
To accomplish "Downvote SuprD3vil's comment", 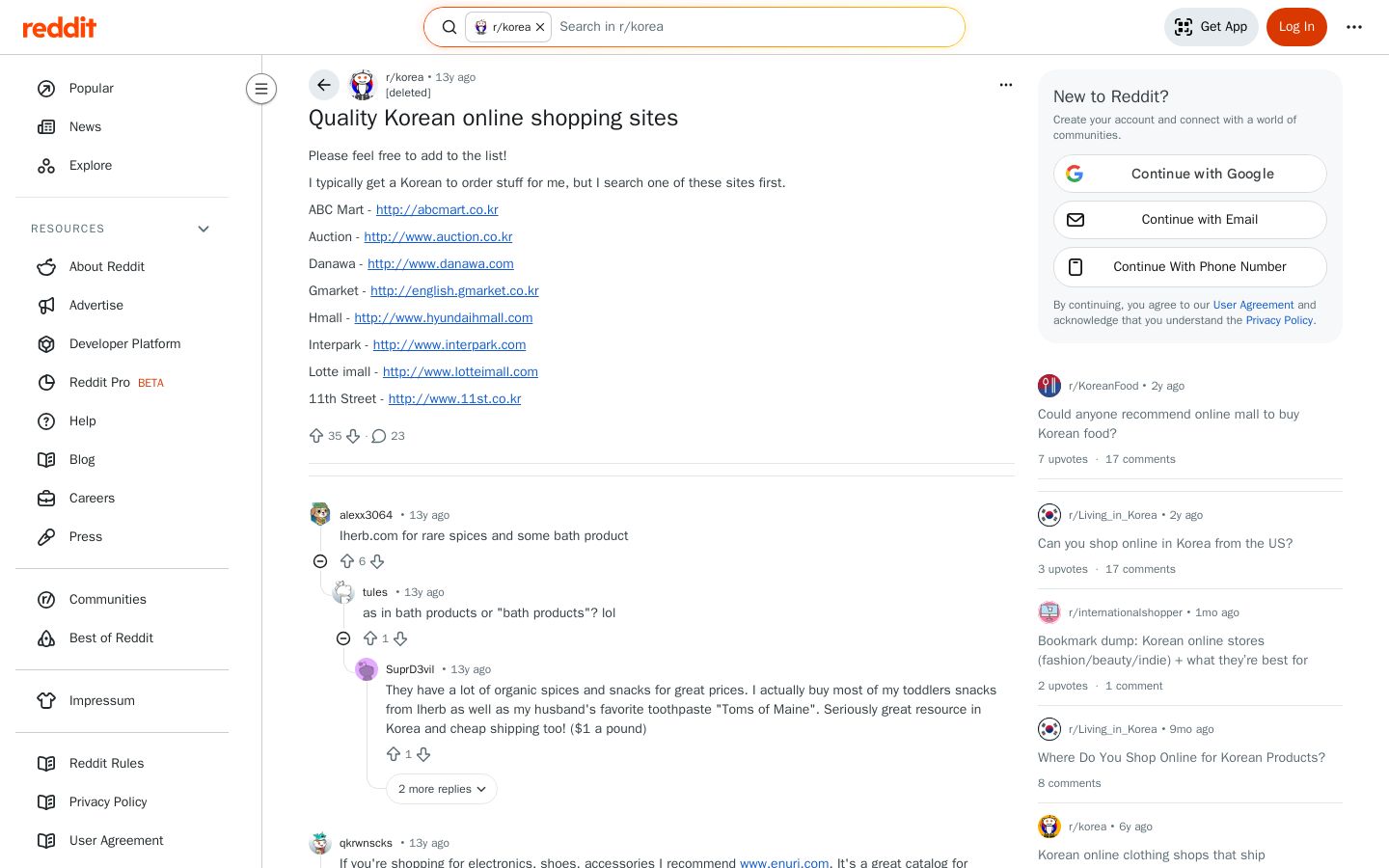I will tap(423, 754).
